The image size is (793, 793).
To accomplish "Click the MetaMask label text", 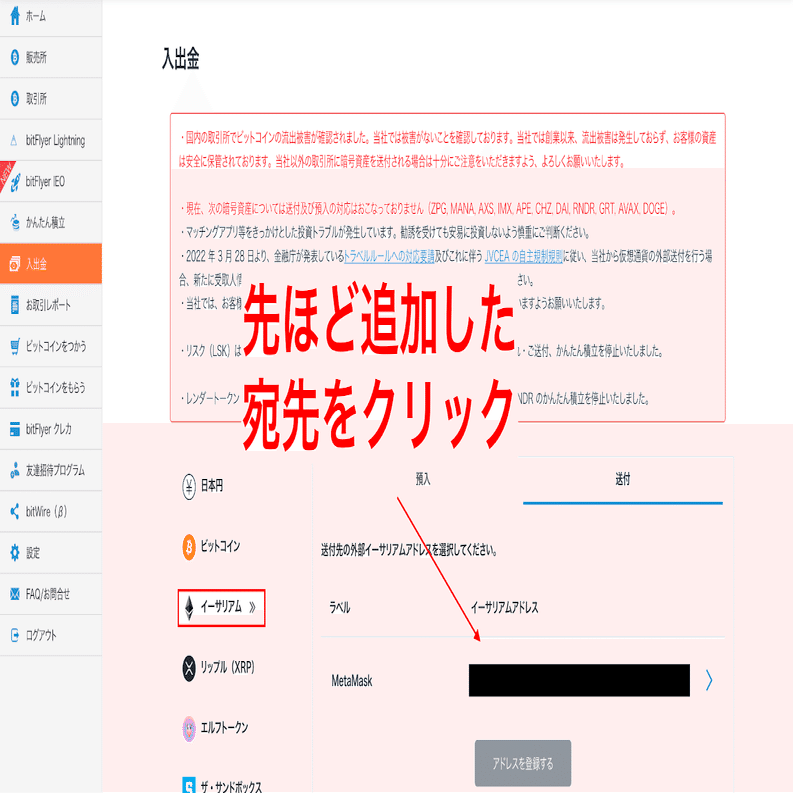I will pos(351,681).
